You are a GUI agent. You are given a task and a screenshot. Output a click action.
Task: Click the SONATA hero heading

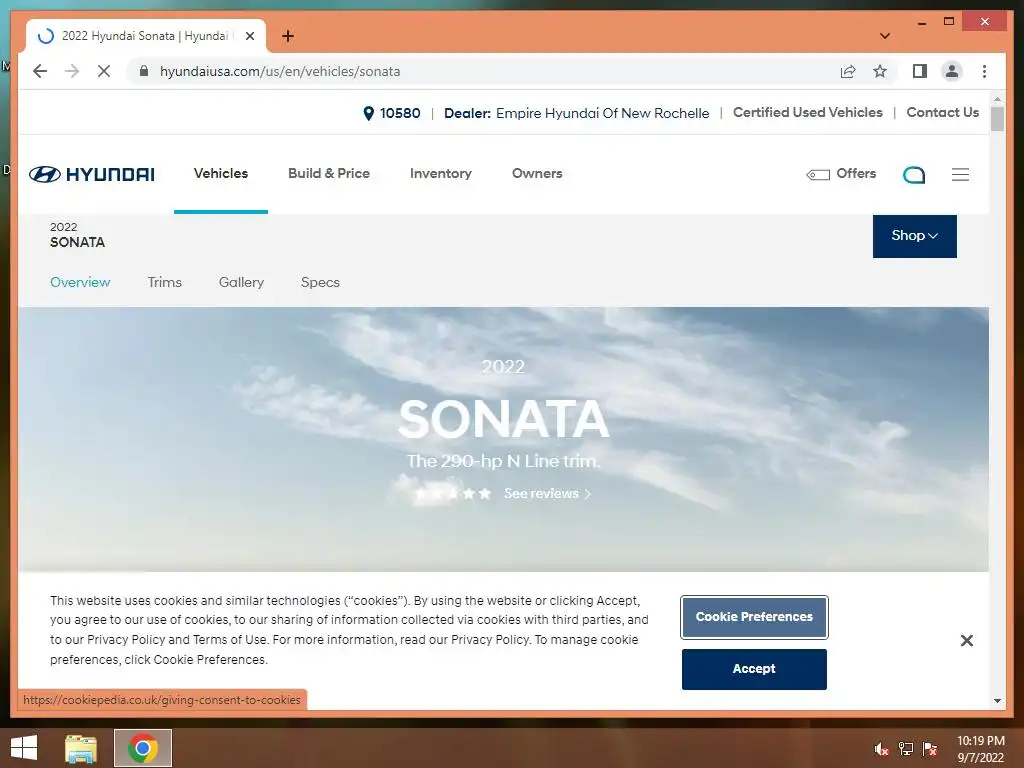[x=504, y=419]
